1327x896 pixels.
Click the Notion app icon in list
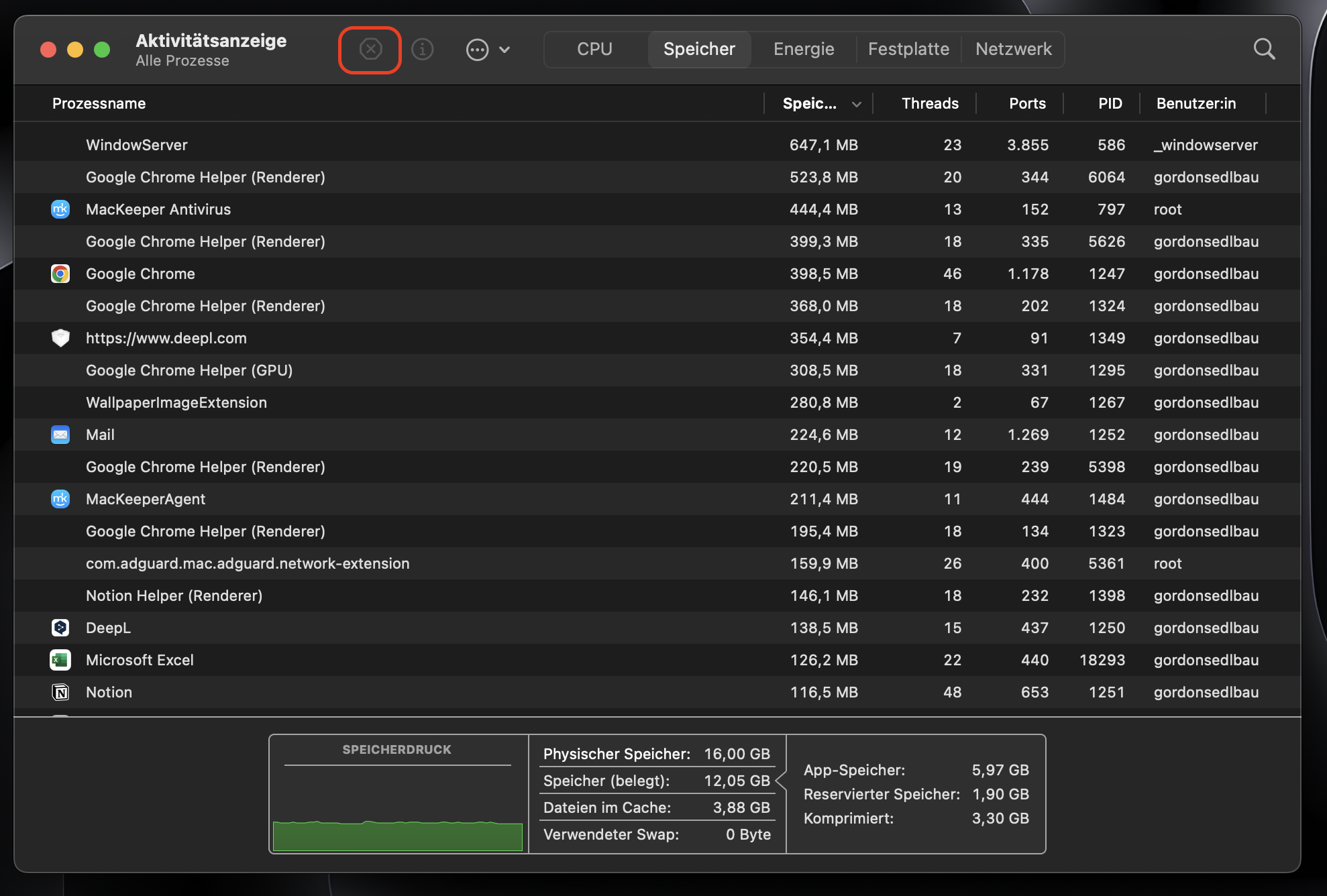tap(60, 692)
